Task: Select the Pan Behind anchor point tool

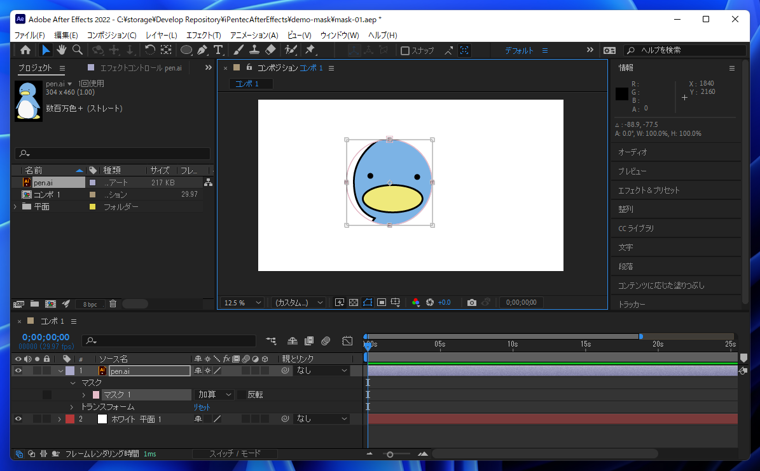Action: coord(166,50)
